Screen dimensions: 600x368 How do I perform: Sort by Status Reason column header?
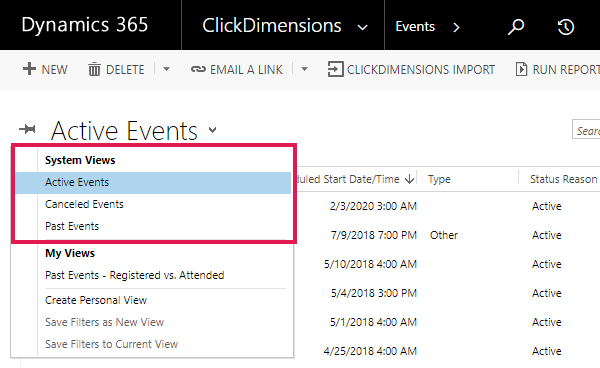(563, 179)
